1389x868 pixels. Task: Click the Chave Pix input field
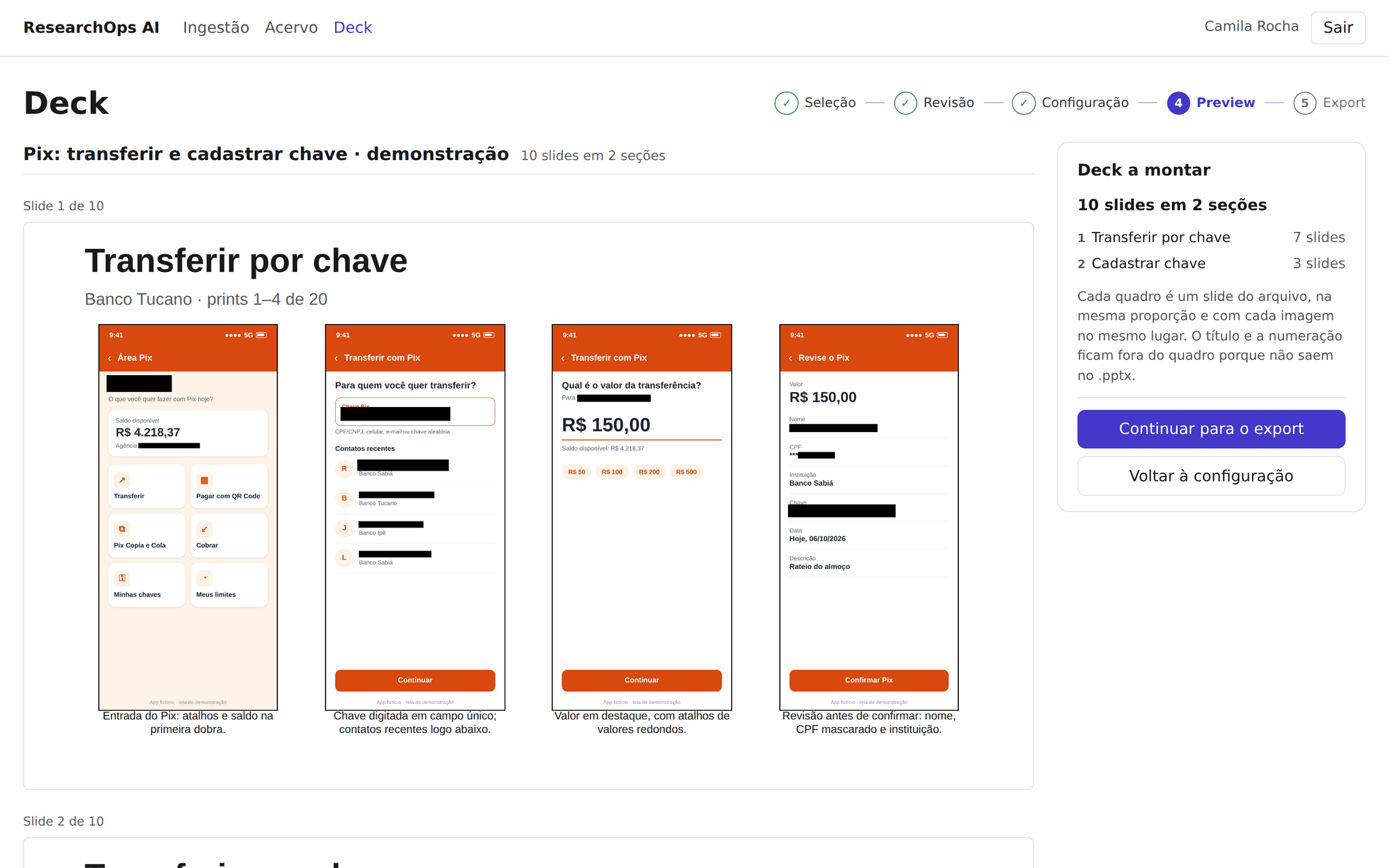[x=415, y=412]
